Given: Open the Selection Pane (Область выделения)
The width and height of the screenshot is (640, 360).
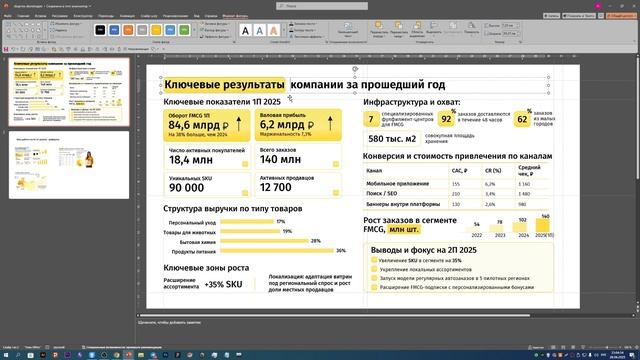Looking at the screenshot, I should coord(417,30).
